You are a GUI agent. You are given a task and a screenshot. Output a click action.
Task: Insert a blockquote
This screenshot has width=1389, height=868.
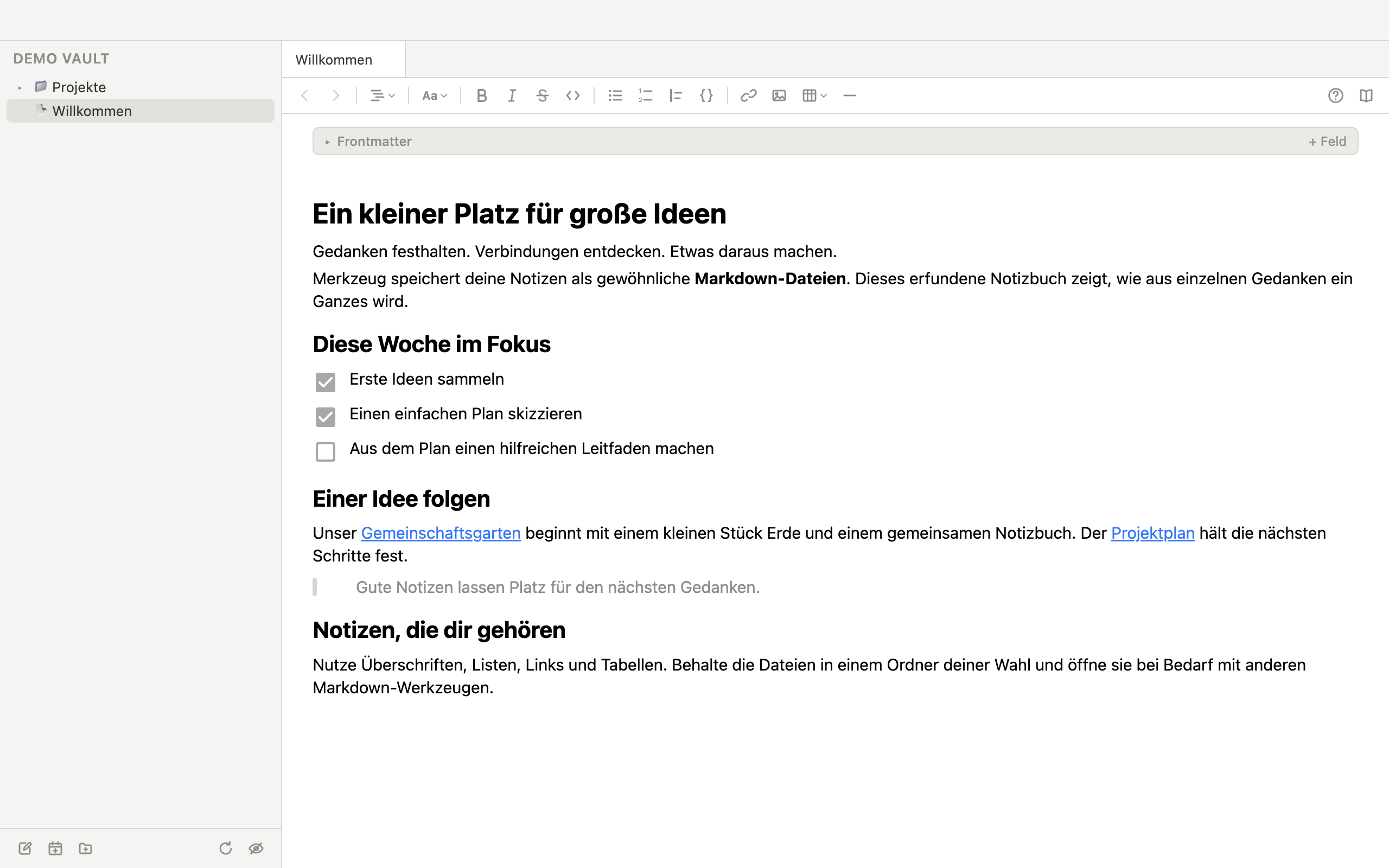click(x=676, y=95)
